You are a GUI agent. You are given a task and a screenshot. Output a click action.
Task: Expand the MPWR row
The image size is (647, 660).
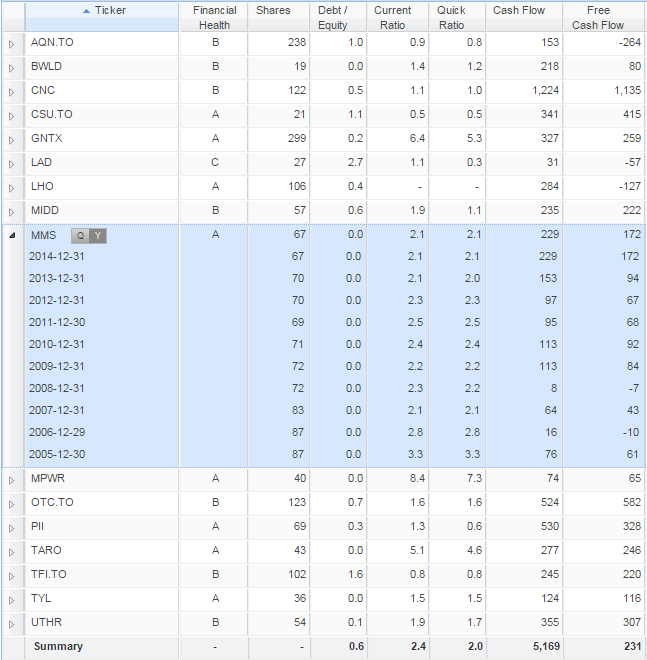(x=12, y=480)
